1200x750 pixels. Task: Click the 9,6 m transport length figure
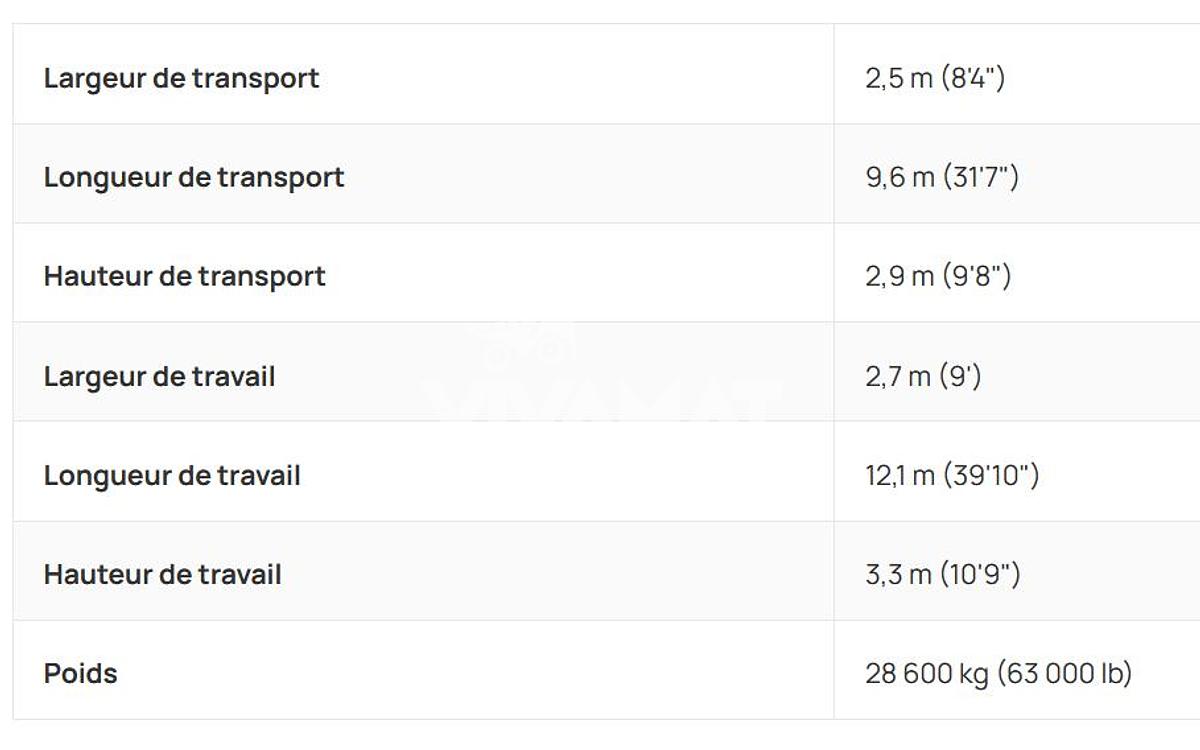pyautogui.click(x=899, y=177)
